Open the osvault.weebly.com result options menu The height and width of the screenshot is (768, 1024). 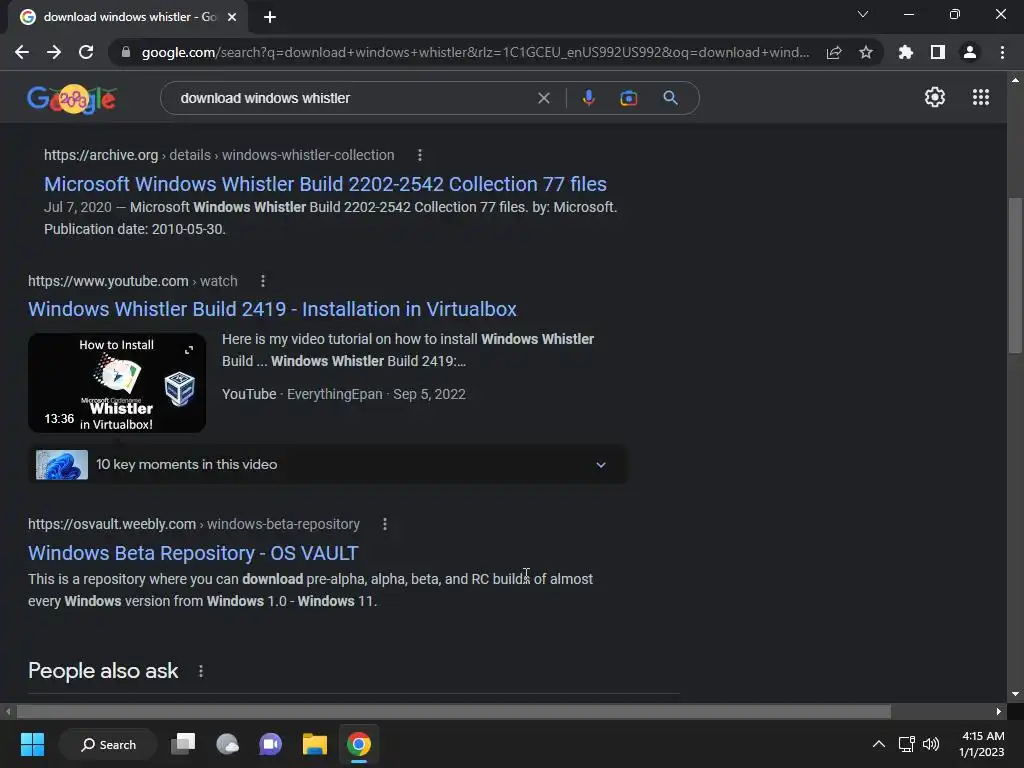[x=385, y=524]
